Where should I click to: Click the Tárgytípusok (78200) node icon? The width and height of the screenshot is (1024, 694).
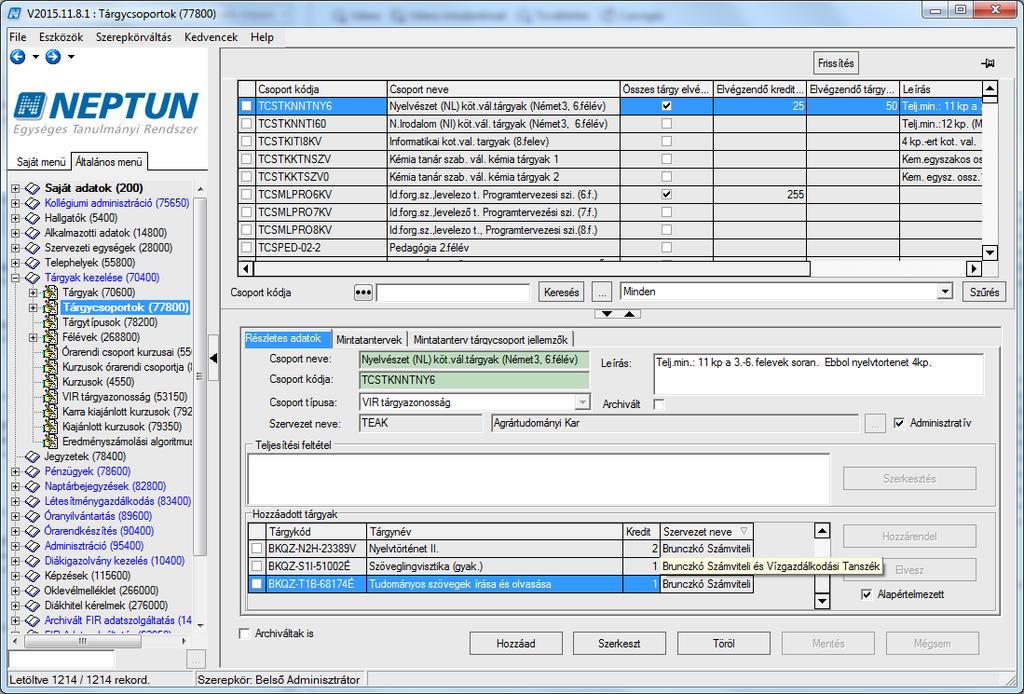point(50,323)
